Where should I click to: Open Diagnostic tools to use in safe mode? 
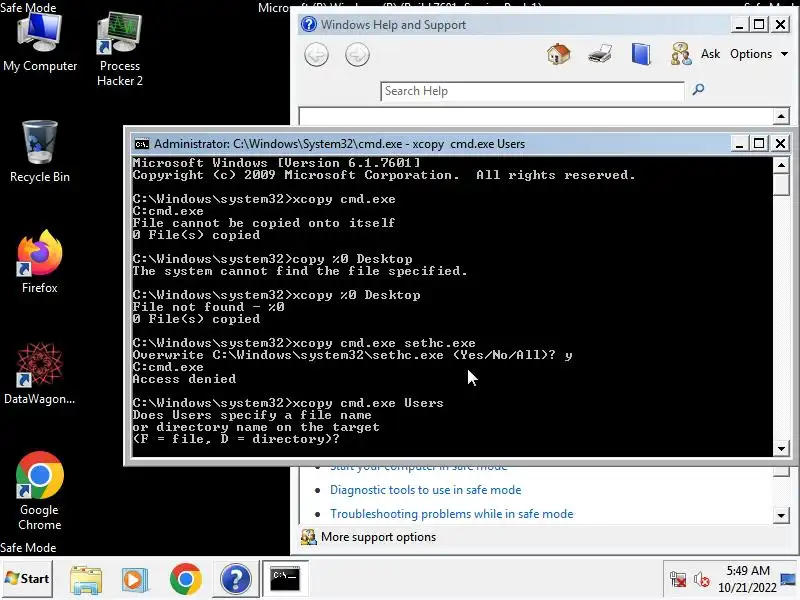[426, 490]
